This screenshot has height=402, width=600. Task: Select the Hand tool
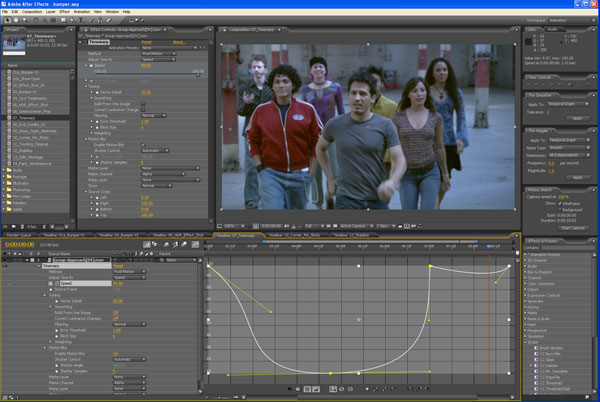[16, 20]
